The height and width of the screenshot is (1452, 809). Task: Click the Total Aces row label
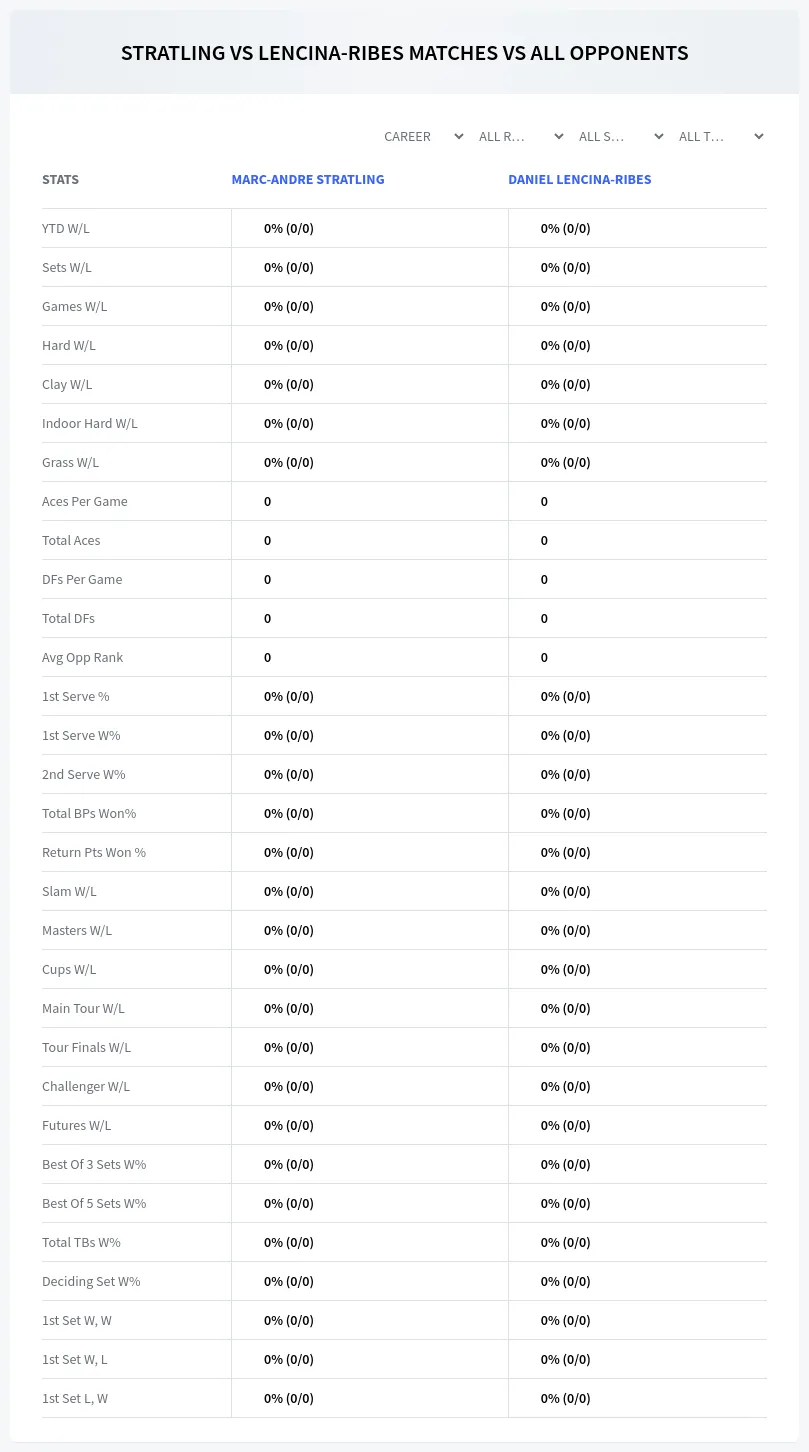pos(71,540)
